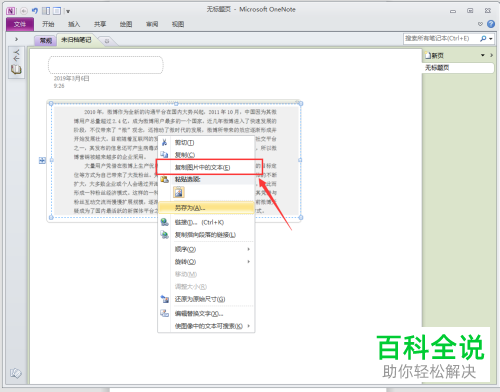Image resolution: width=500 pixels, height=392 pixels.
Task: Click the page time 9:26
Action: click(x=59, y=86)
